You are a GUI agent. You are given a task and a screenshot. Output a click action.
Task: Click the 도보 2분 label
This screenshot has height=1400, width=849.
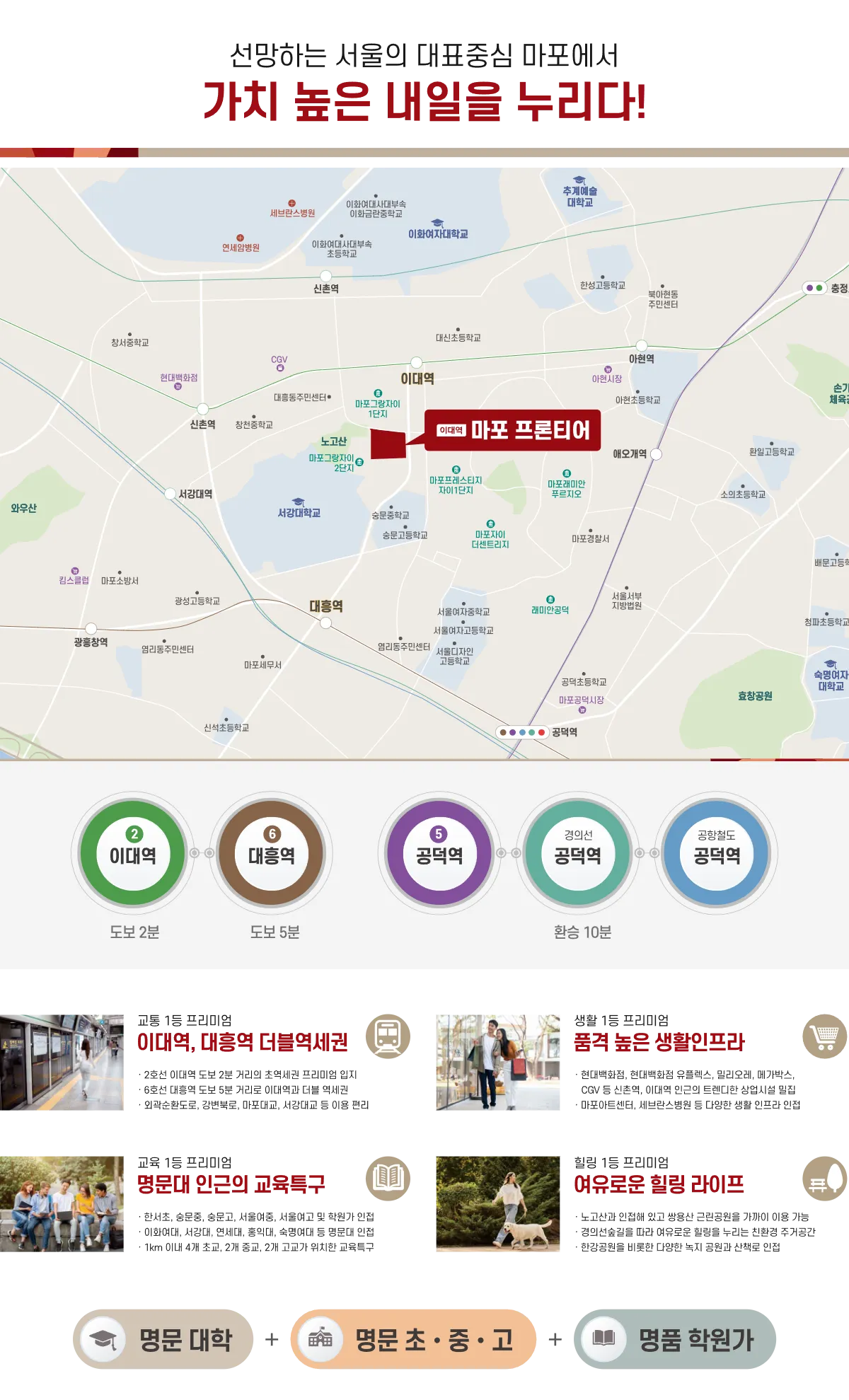(134, 932)
